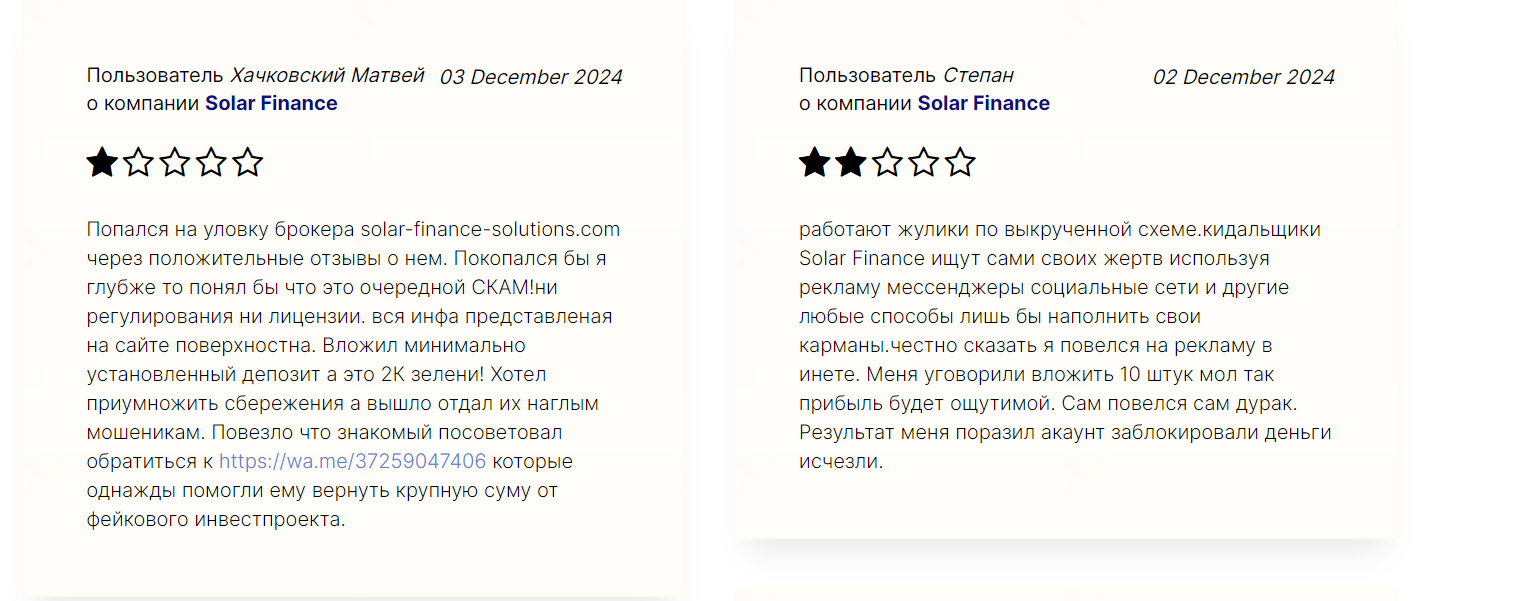The height and width of the screenshot is (601, 1519).
Task: Click the first filled star in Матвей's review
Action: pyautogui.click(x=102, y=162)
